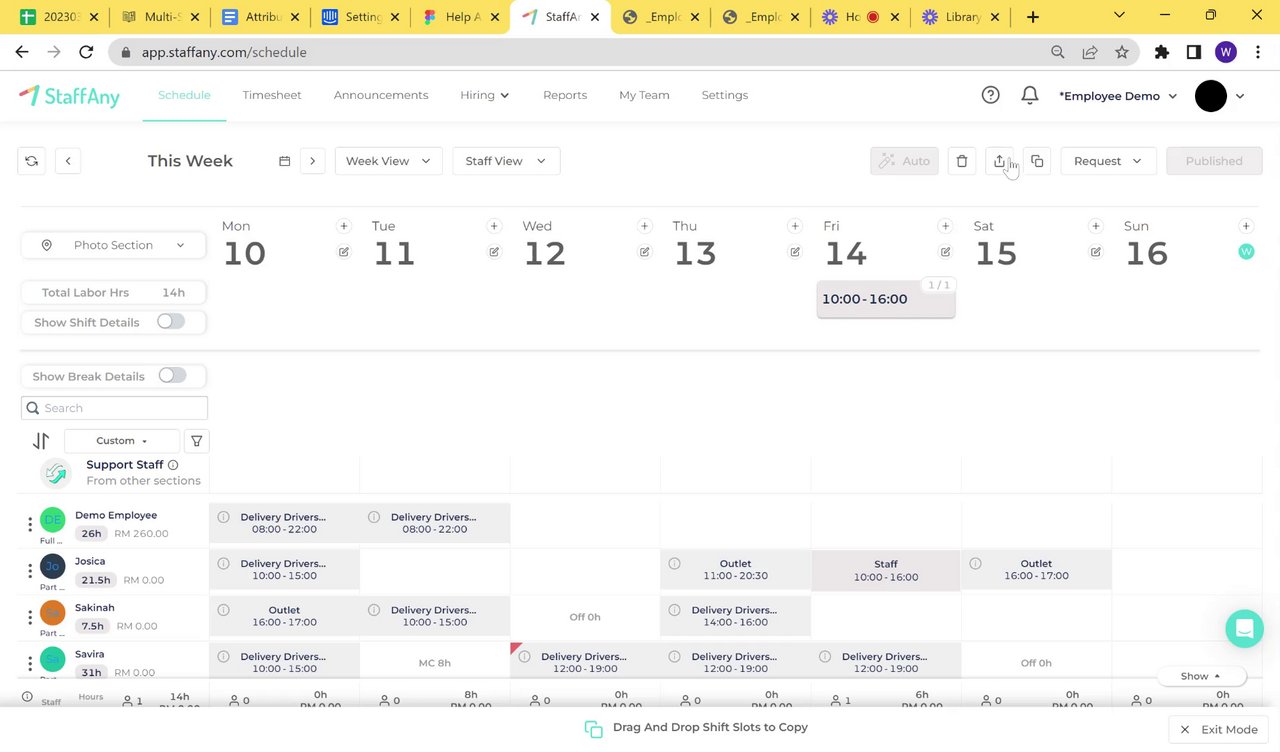Click the export schedule upload icon
This screenshot has width=1280, height=752.
pos(999,161)
